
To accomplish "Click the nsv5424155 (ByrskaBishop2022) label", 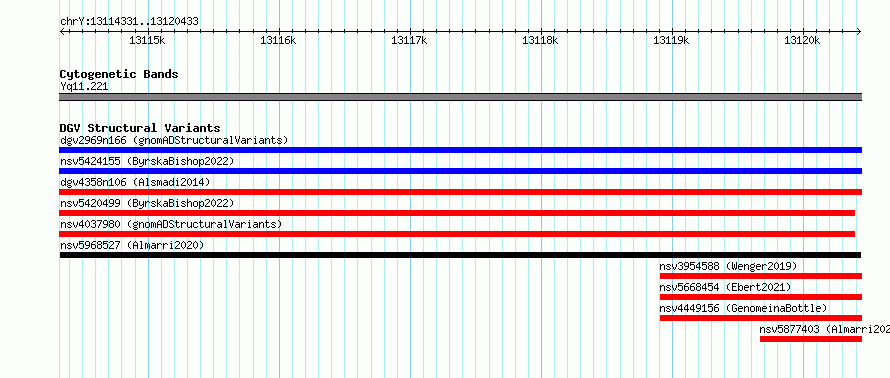I will [x=147, y=161].
